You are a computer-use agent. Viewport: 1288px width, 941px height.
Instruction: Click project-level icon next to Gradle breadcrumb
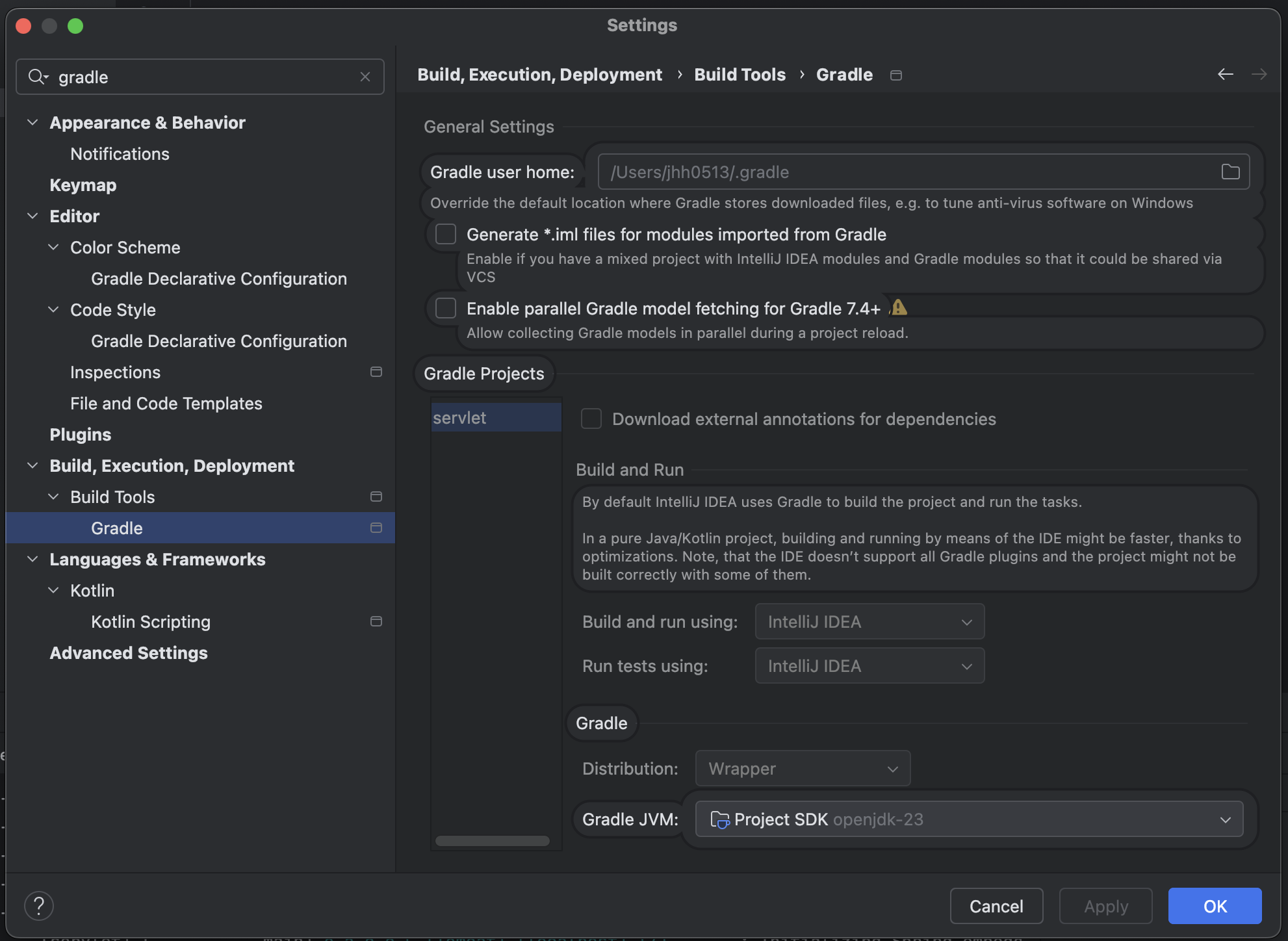pyautogui.click(x=896, y=75)
